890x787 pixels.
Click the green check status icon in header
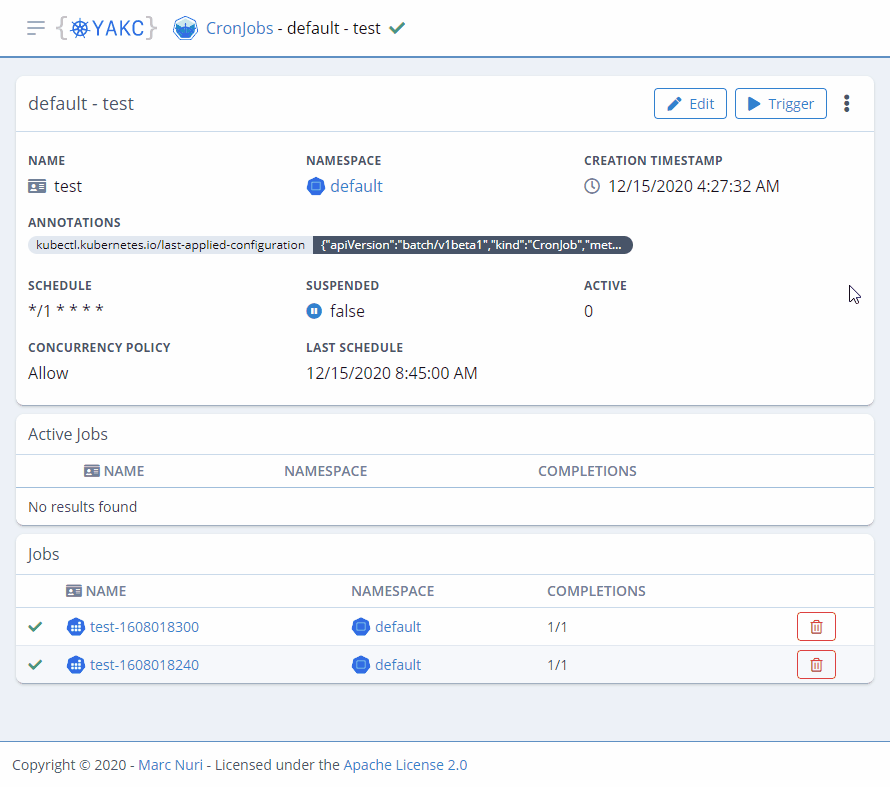397,28
